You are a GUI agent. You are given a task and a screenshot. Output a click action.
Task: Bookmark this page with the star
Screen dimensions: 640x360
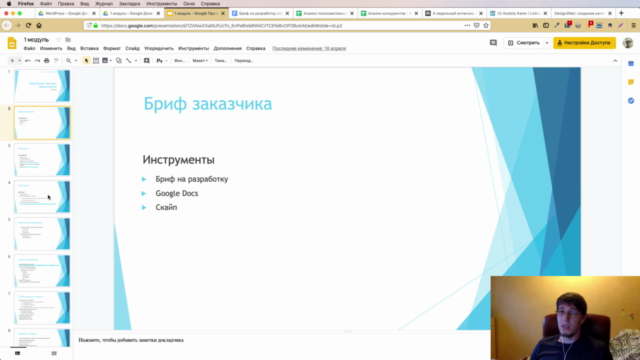click(x=486, y=25)
